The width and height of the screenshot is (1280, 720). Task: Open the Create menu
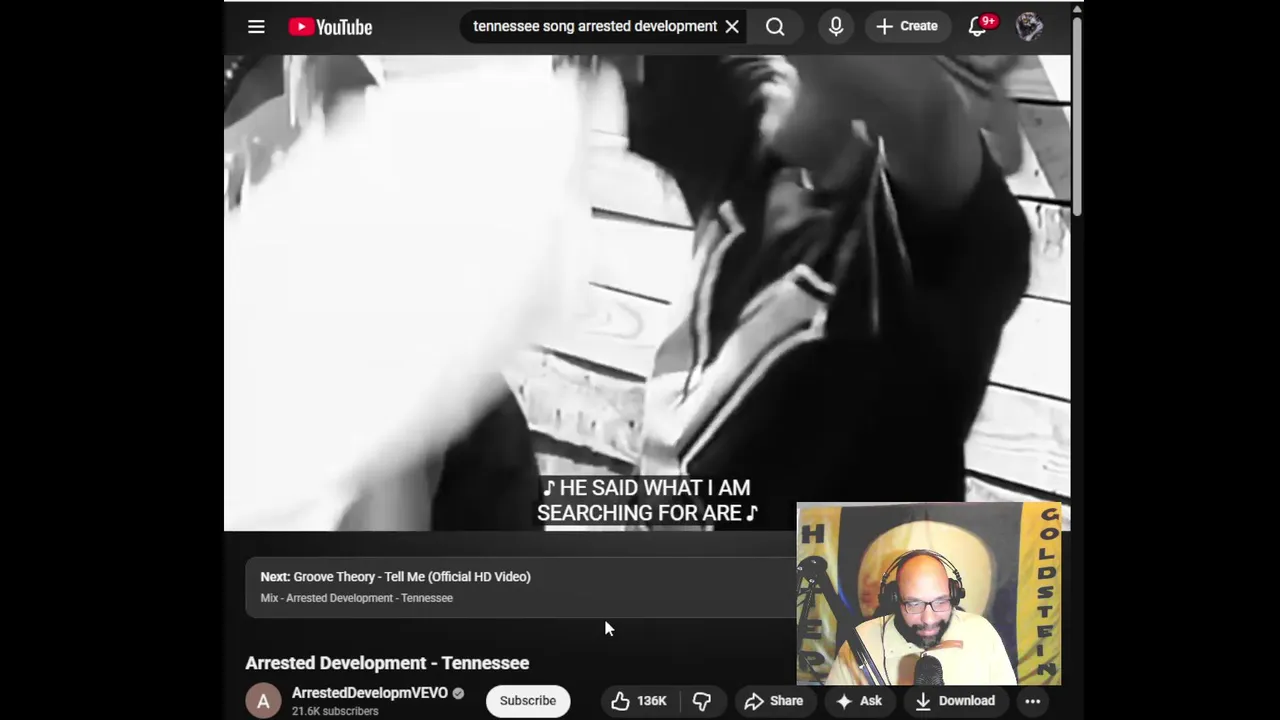907,27
